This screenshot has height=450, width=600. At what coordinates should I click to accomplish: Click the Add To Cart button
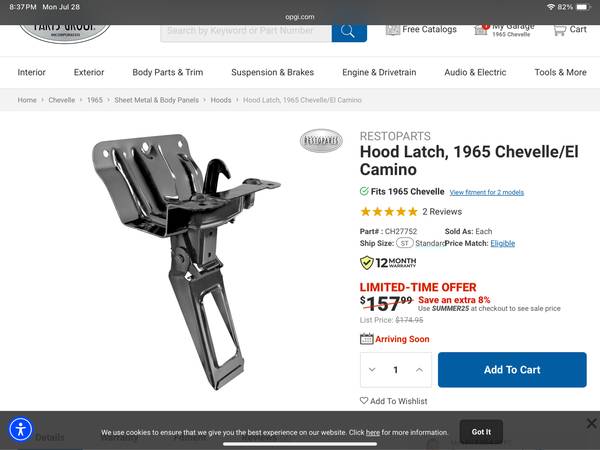point(512,370)
